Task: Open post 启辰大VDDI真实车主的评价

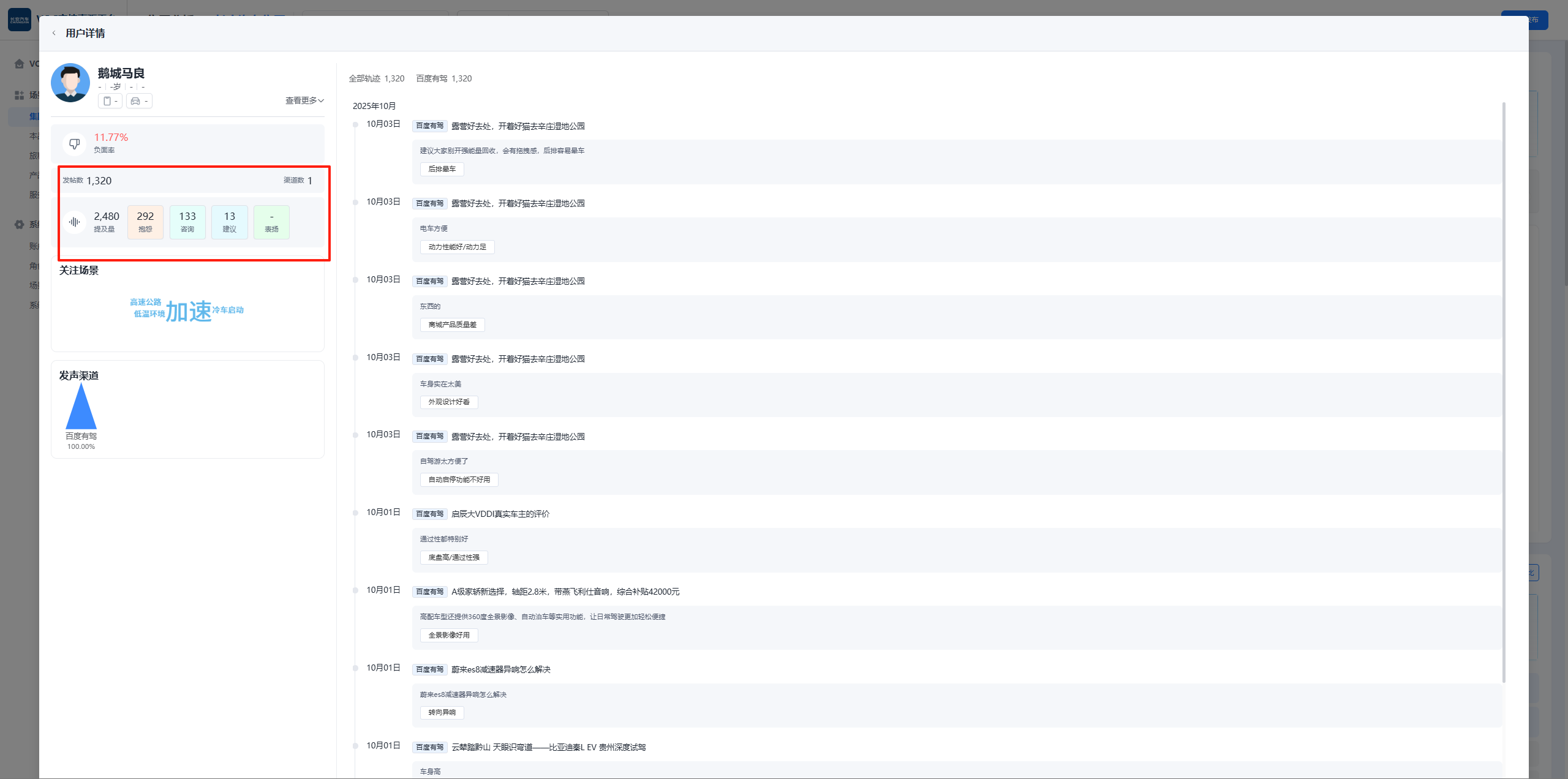Action: [x=500, y=514]
